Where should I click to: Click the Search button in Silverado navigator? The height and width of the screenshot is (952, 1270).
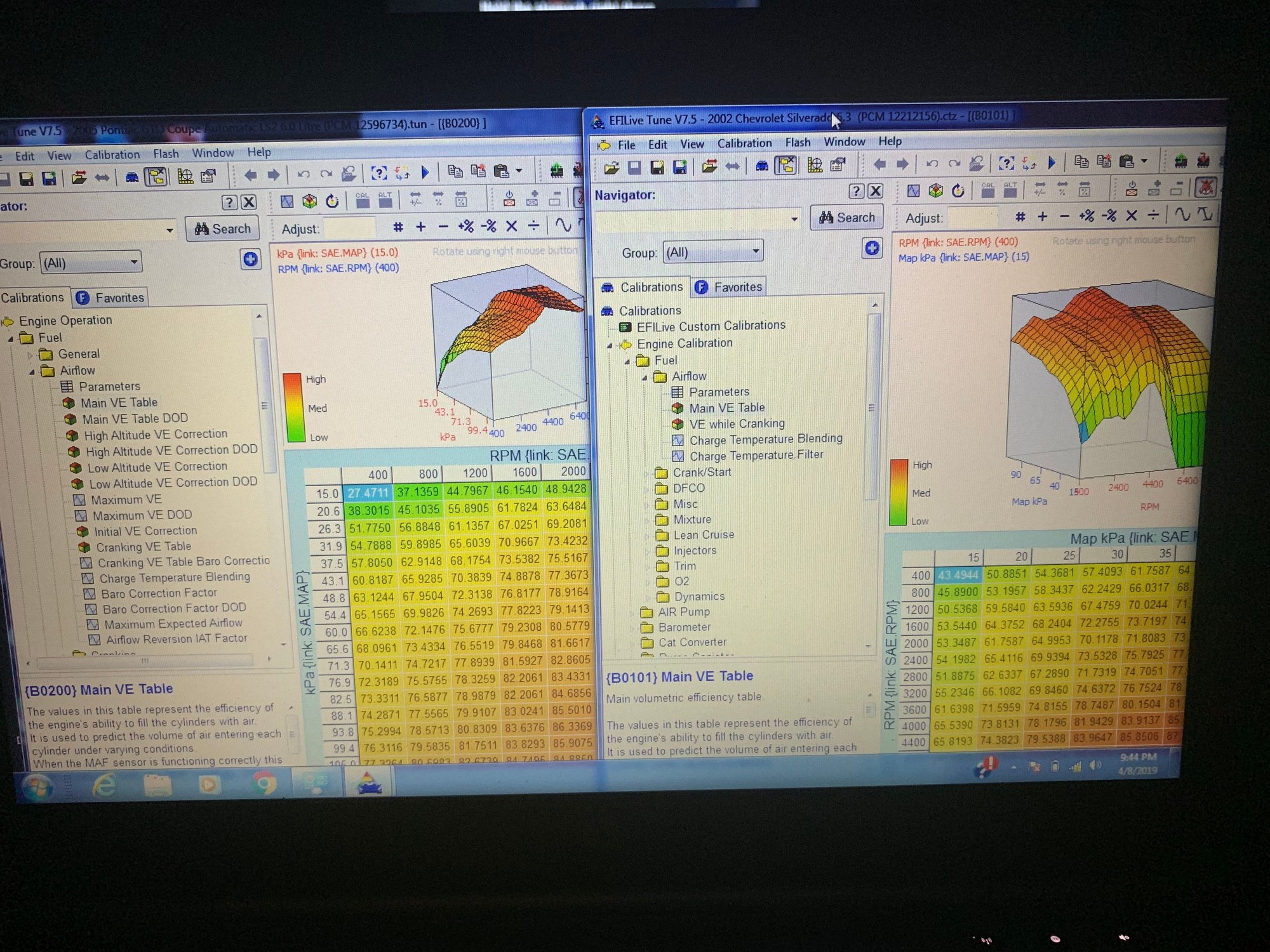click(x=846, y=218)
